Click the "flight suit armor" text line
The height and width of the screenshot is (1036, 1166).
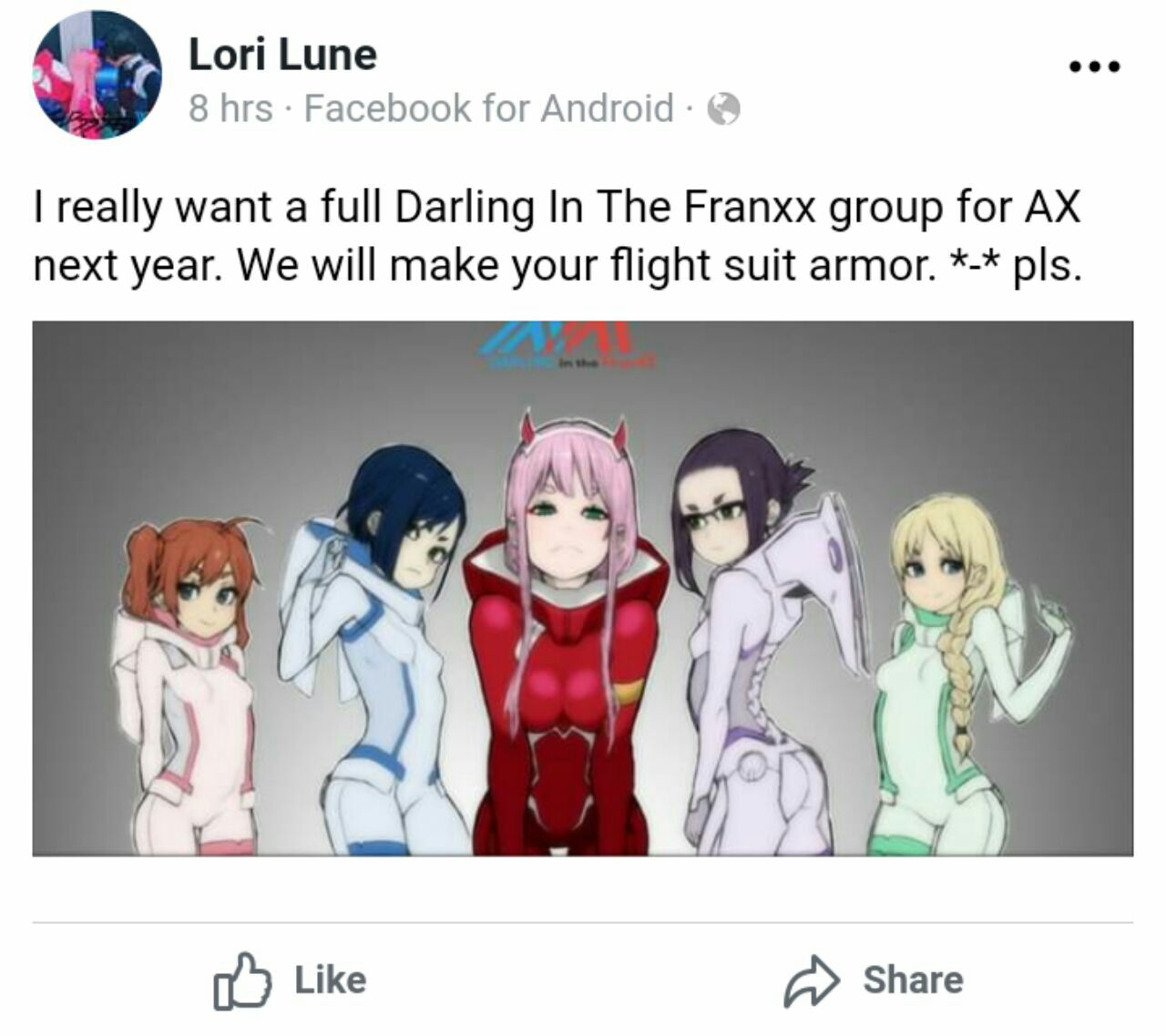pos(557,266)
